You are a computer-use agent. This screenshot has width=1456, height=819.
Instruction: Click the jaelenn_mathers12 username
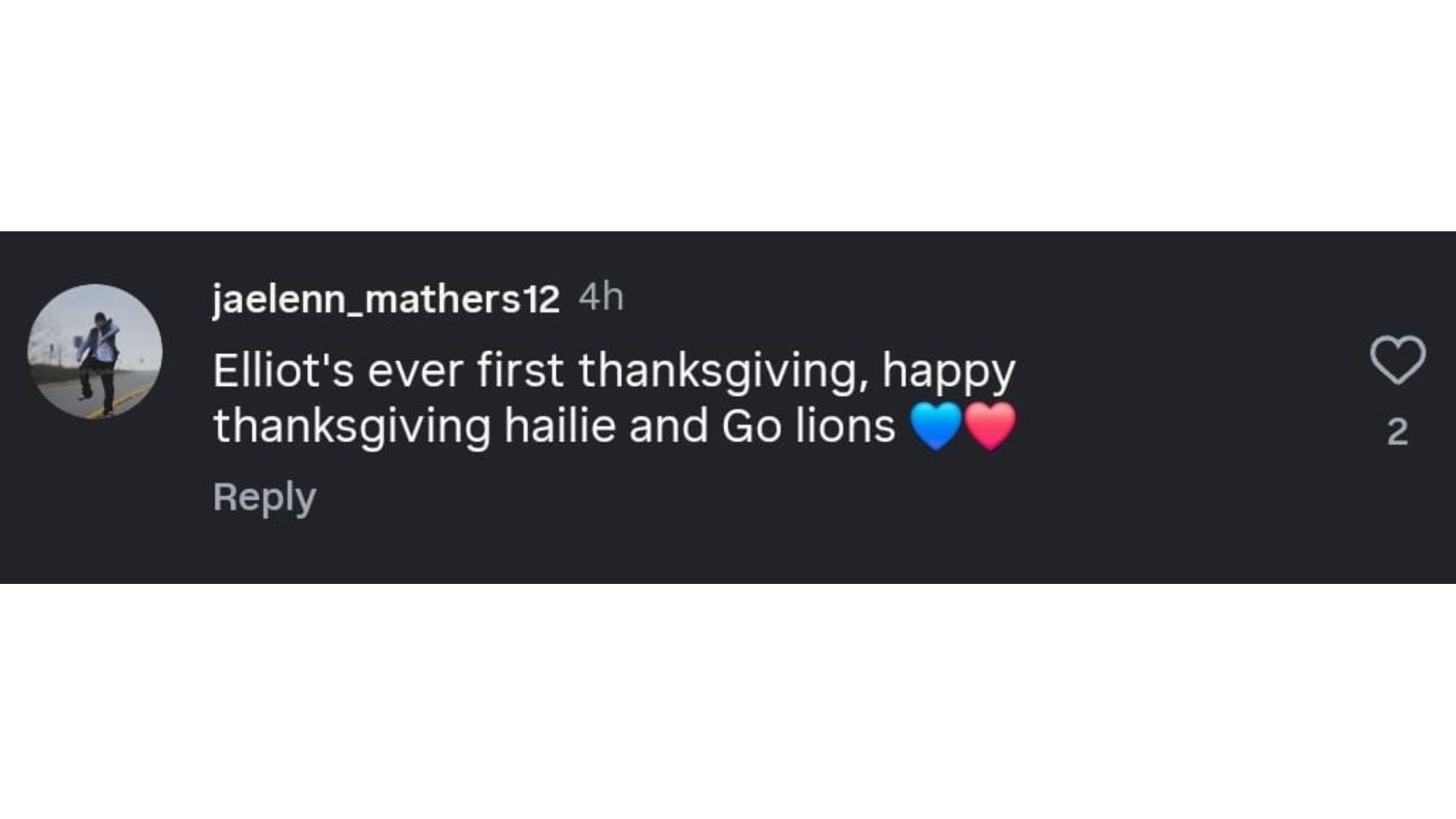pyautogui.click(x=385, y=299)
